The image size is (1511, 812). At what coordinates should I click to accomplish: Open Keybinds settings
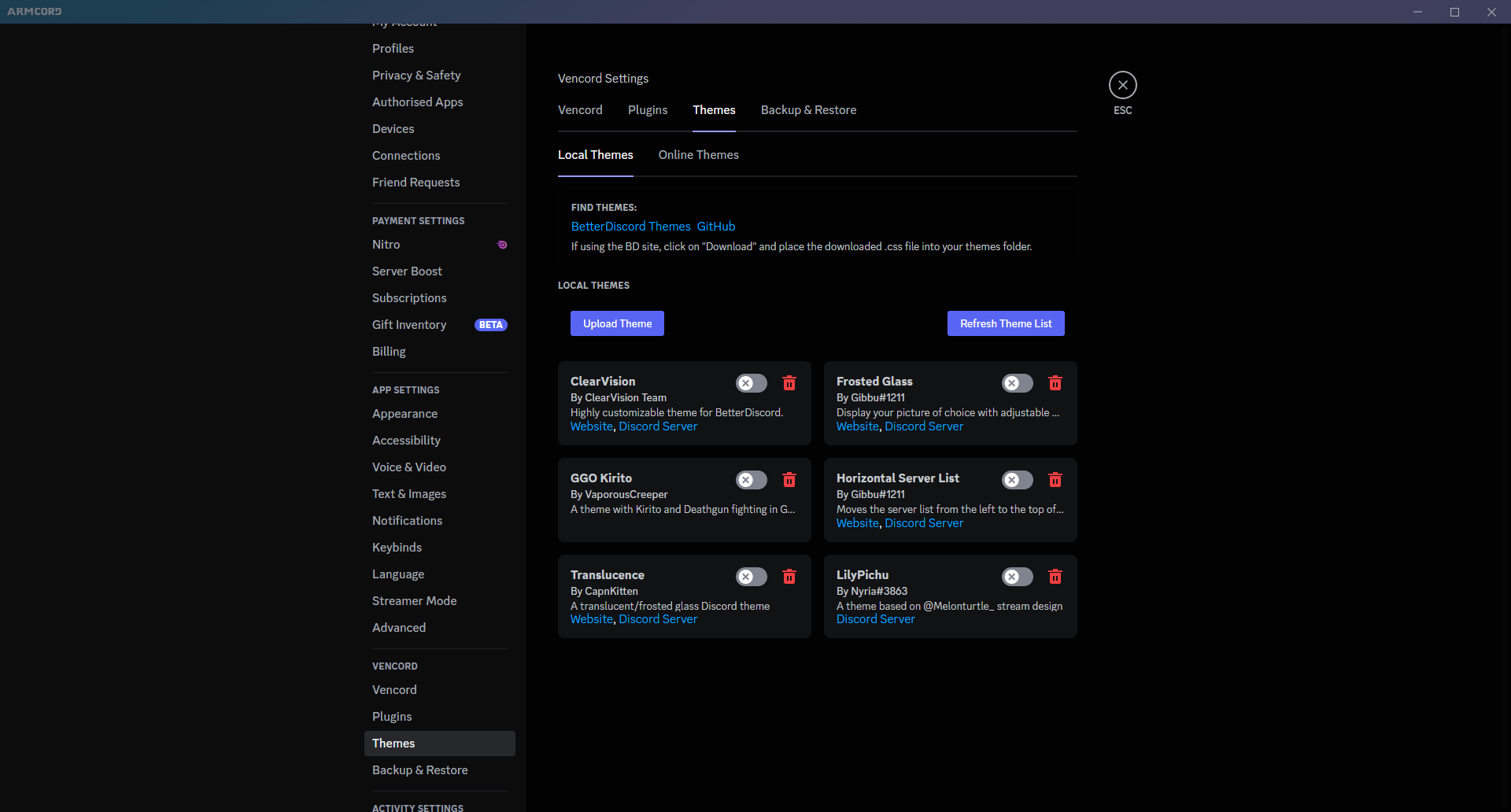(x=440, y=548)
